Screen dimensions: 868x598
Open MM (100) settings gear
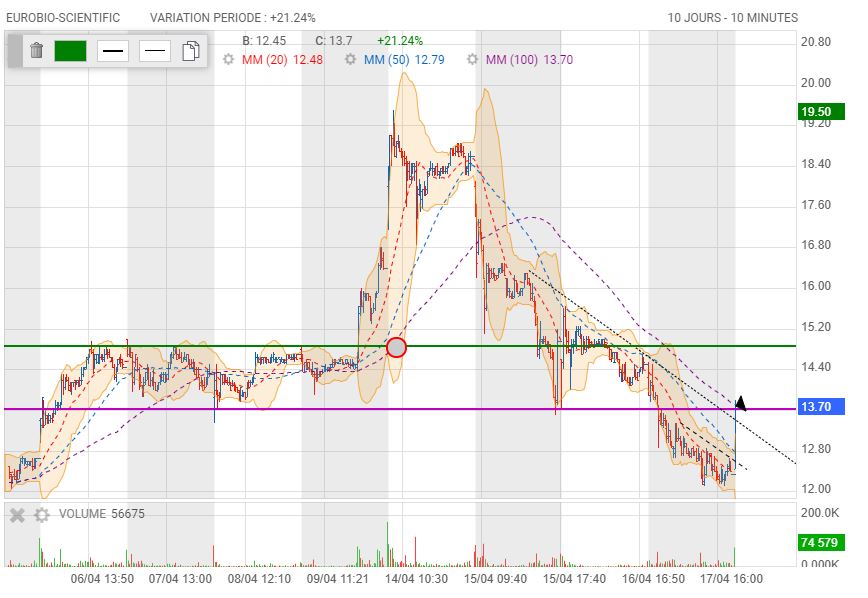point(472,59)
